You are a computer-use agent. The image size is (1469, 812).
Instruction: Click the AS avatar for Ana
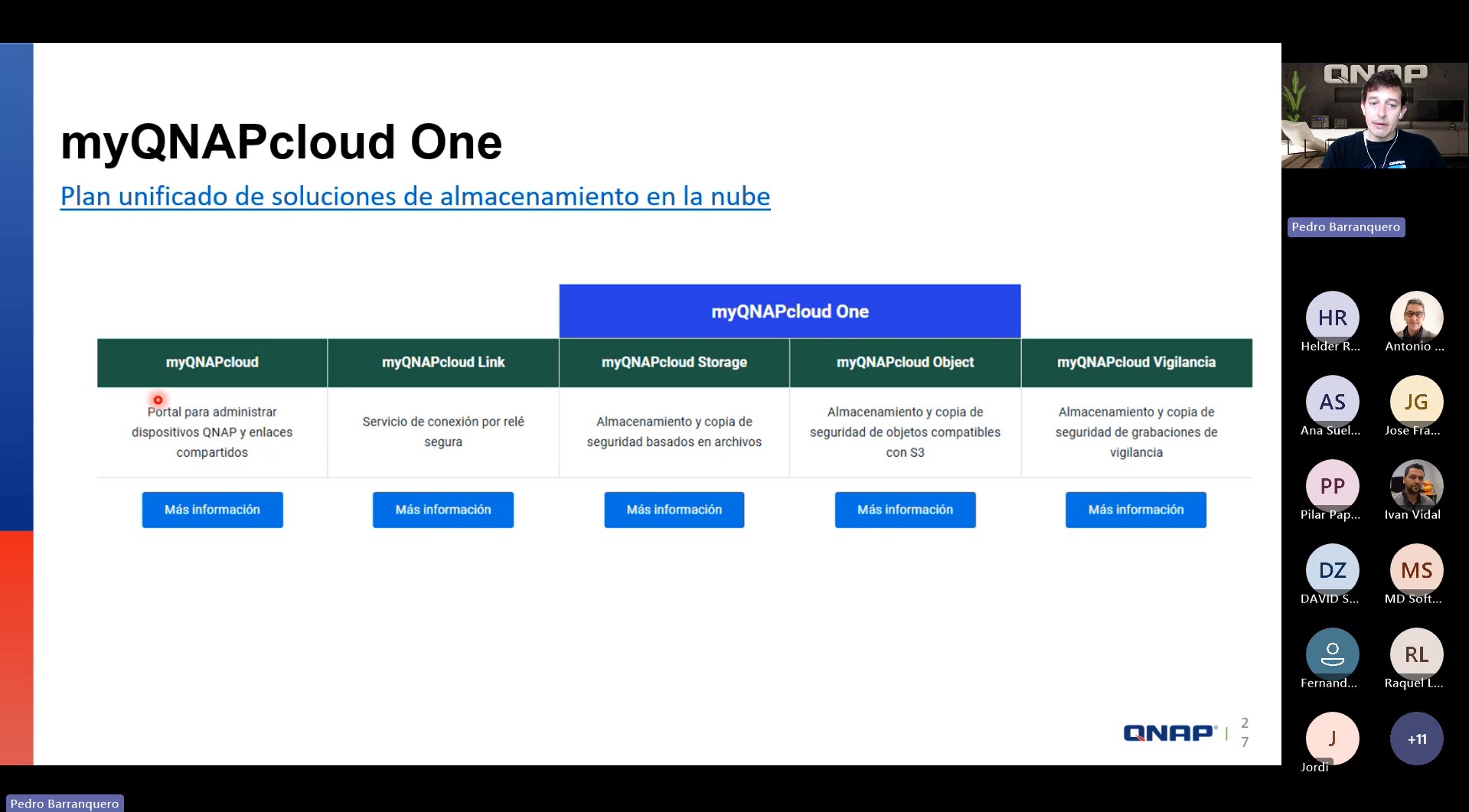click(x=1332, y=402)
